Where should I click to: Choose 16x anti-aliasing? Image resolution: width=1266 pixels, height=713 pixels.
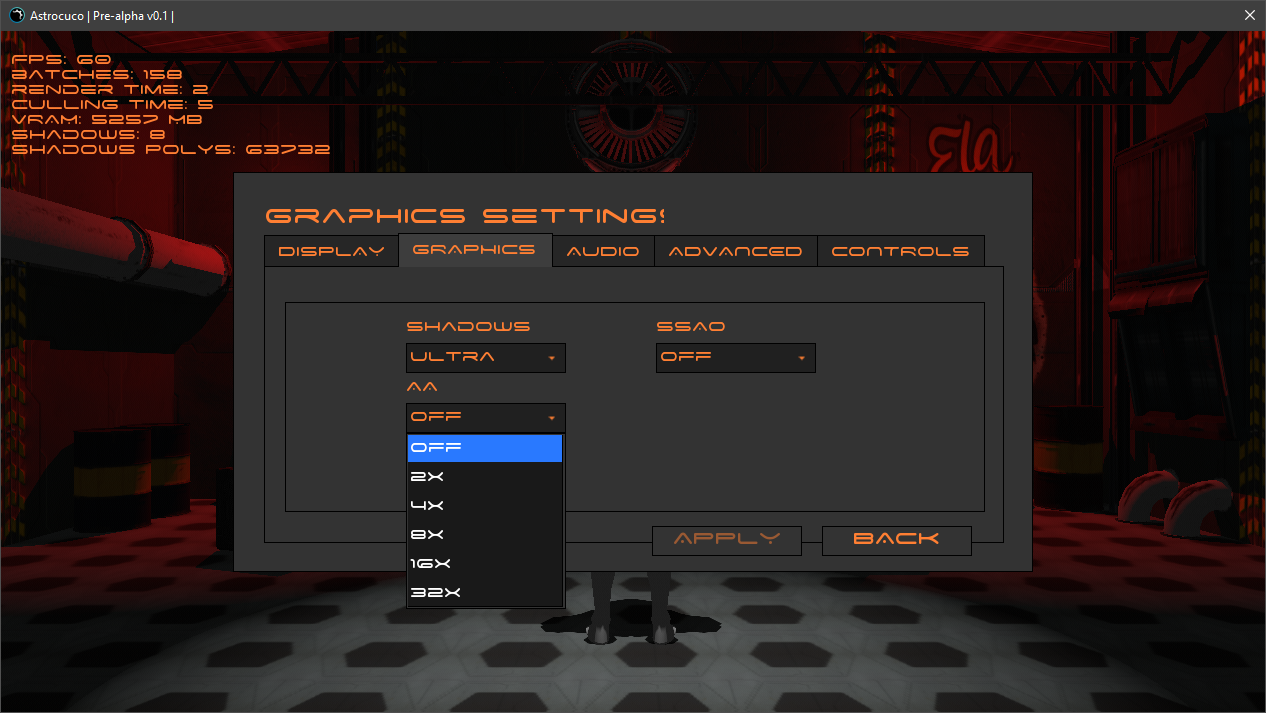coord(485,564)
